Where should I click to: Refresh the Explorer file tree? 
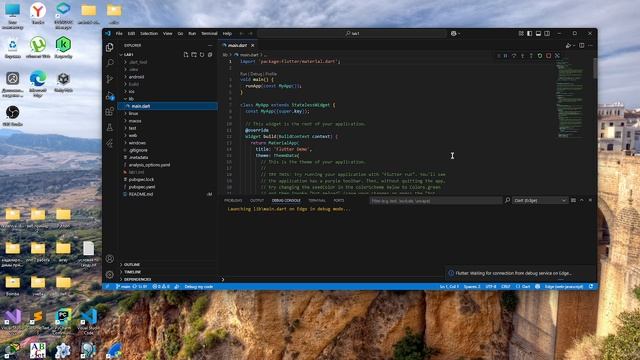point(202,54)
